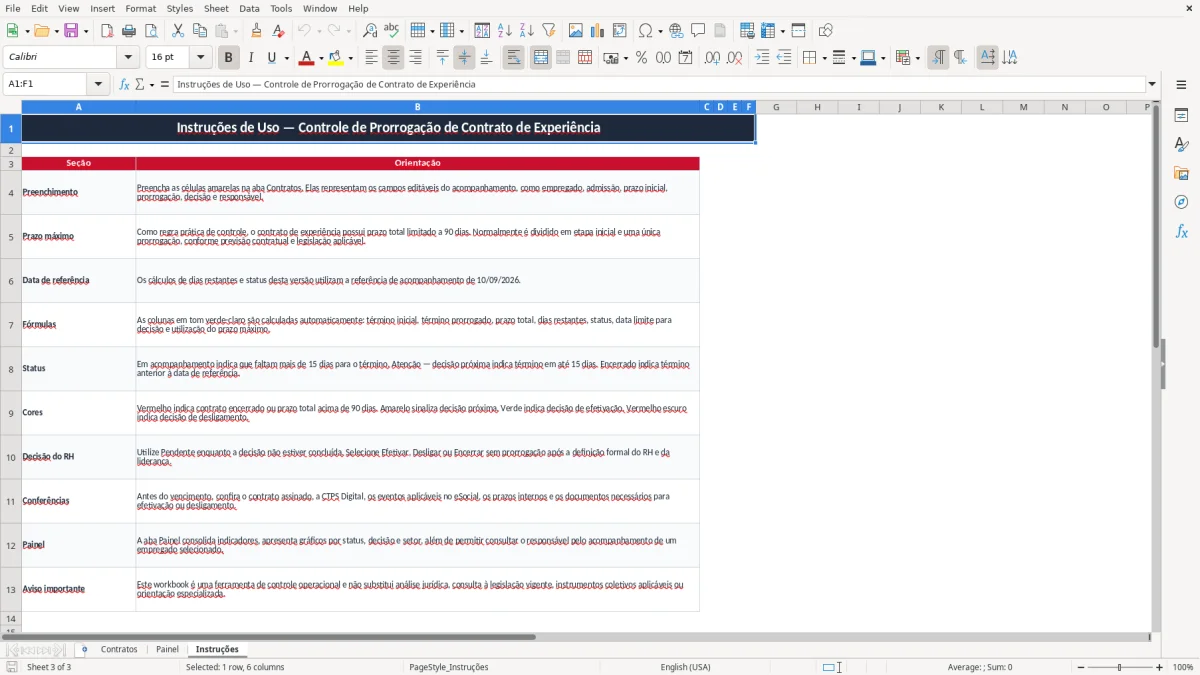Apply yellow Background Color swatch
1200x675 pixels.
click(335, 58)
